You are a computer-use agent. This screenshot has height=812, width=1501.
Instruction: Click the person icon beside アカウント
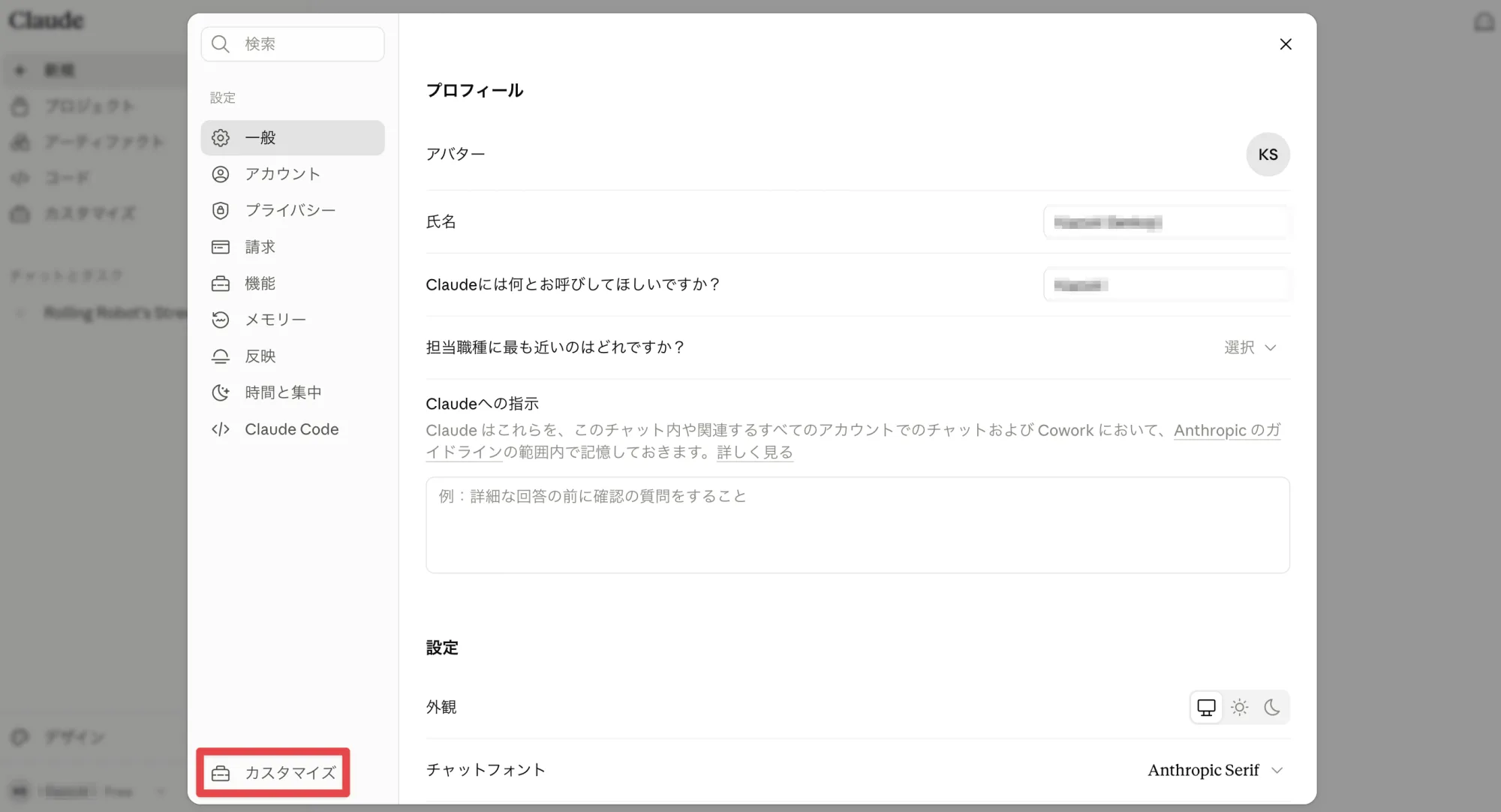(221, 174)
